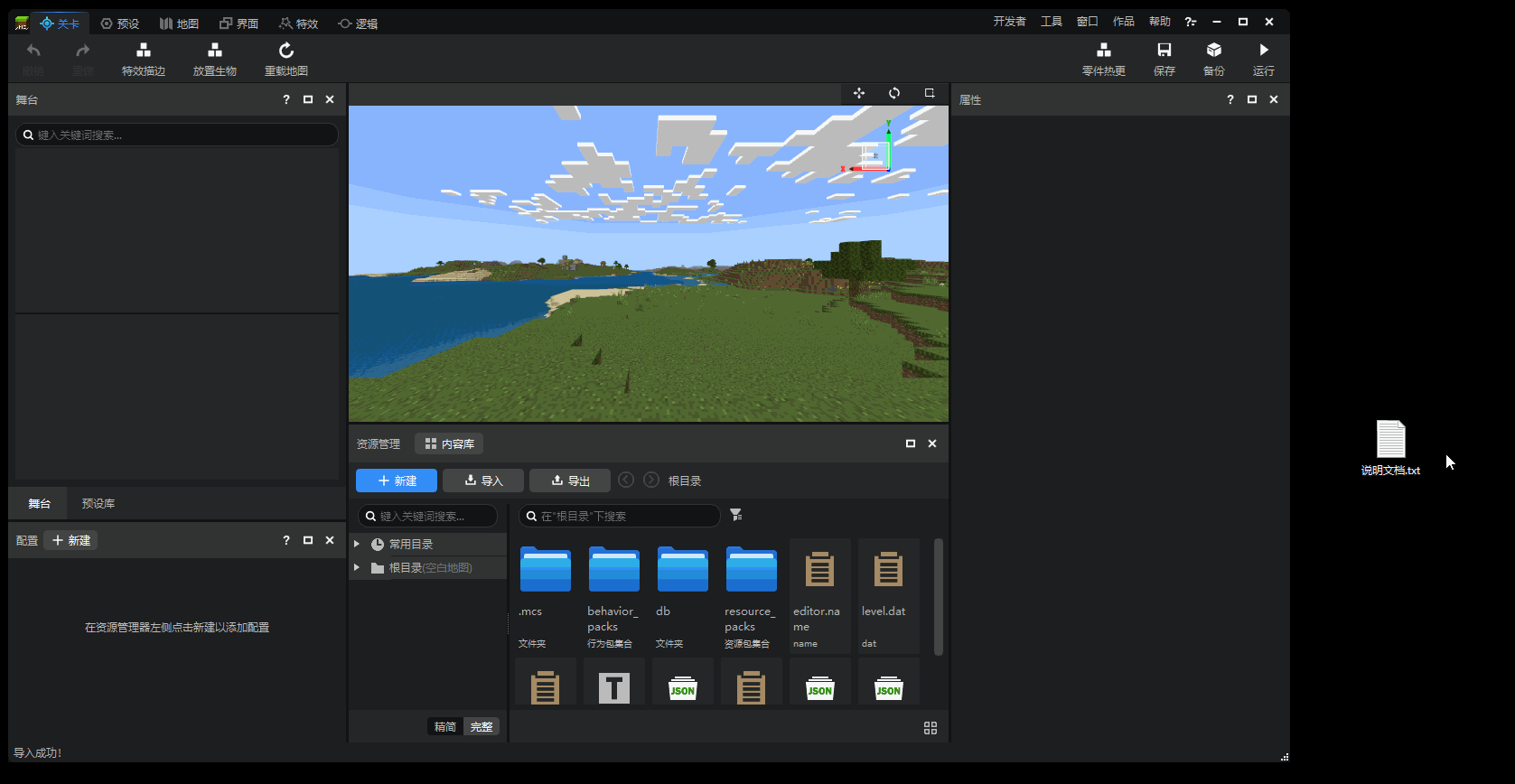Image resolution: width=1515 pixels, height=784 pixels.
Task: Switch to 完整 view mode
Action: click(x=482, y=727)
